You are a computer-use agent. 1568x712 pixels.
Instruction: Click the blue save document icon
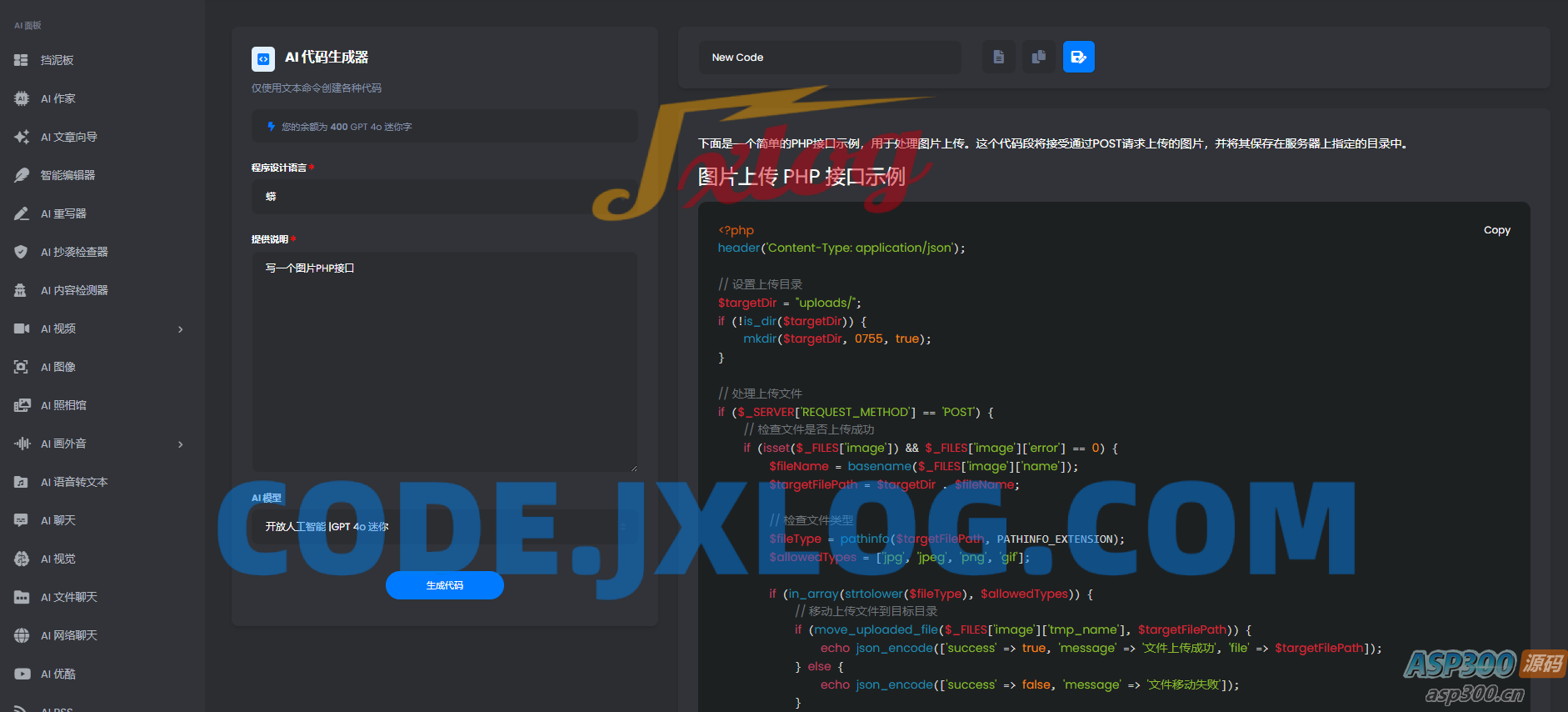pyautogui.click(x=1078, y=58)
